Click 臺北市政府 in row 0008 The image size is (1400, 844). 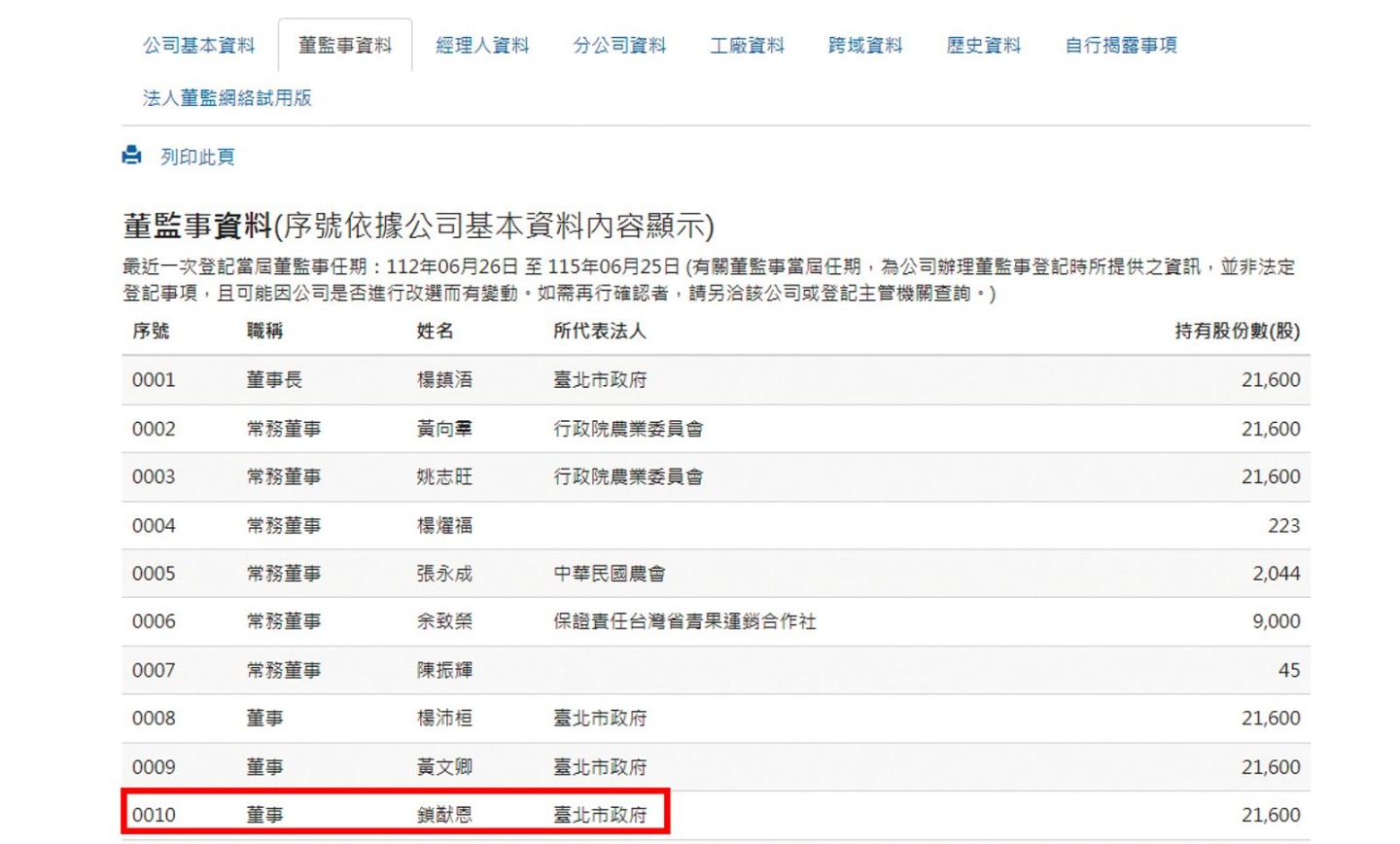600,718
